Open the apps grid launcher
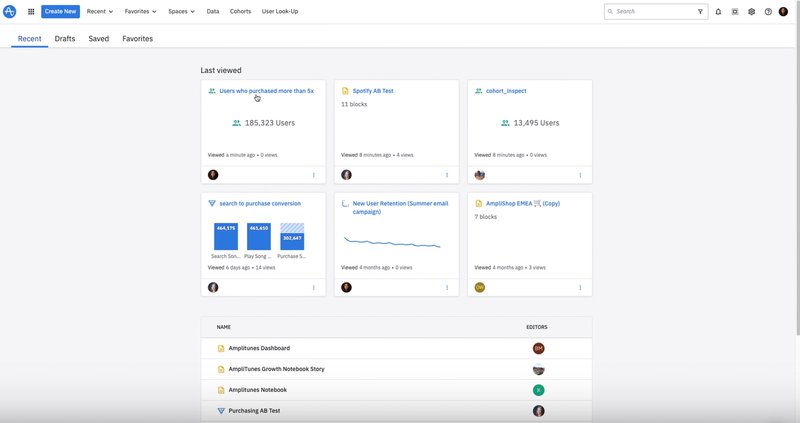This screenshot has height=423, width=800. click(30, 11)
